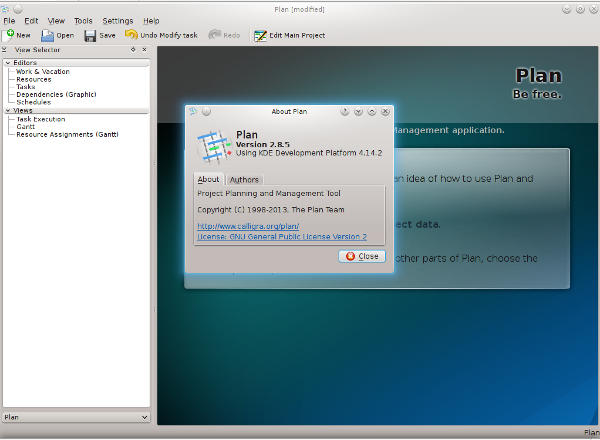Open Resource Assignments (Gantt) view
Screen dimensions: 600x440
point(67,134)
